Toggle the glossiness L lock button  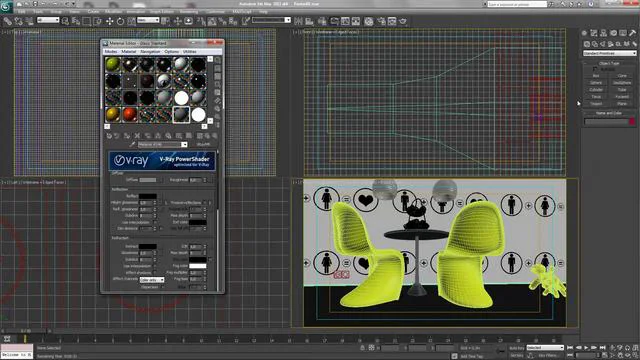click(166, 202)
